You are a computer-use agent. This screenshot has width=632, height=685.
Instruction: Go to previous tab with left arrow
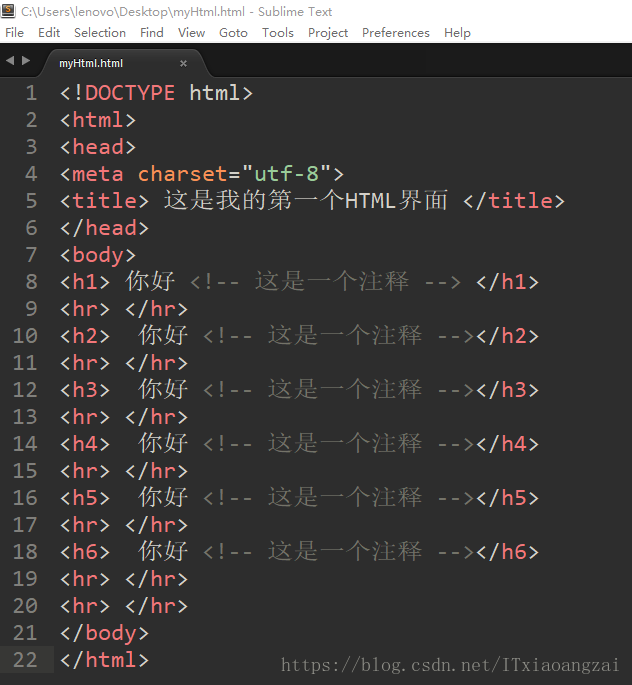(10, 60)
